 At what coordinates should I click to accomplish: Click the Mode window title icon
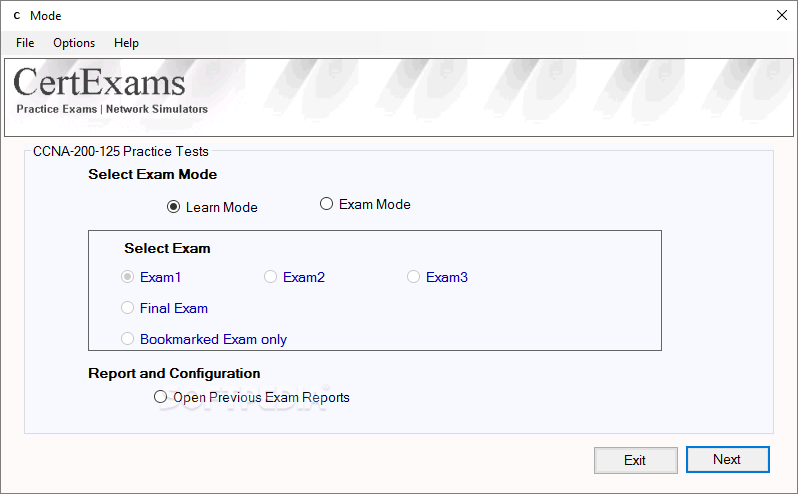(x=17, y=16)
